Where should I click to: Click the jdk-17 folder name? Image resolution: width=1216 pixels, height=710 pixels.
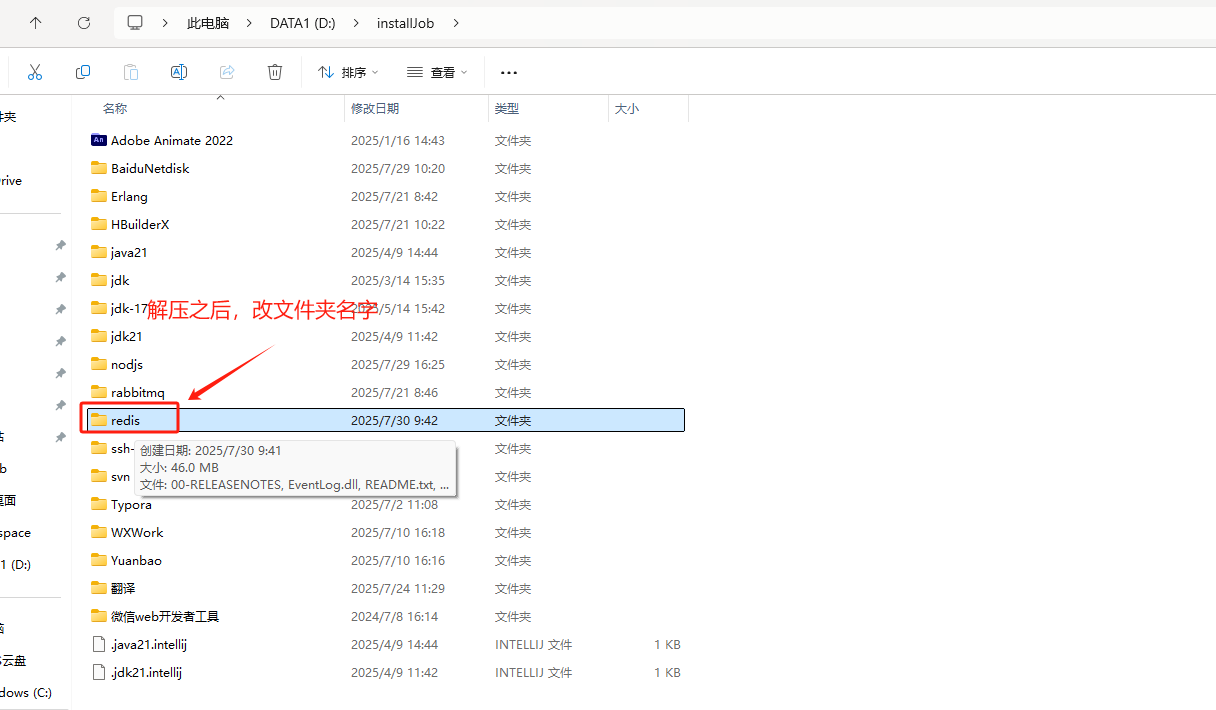point(129,308)
